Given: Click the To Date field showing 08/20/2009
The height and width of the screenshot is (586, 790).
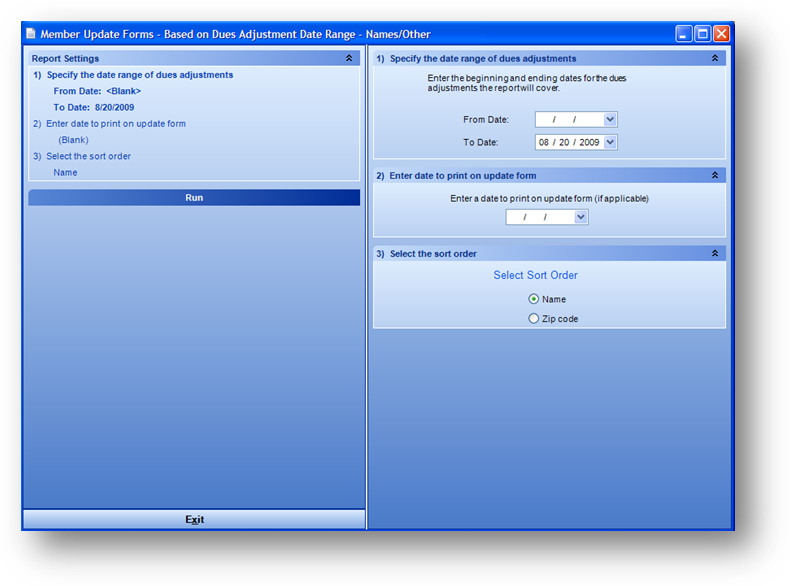Looking at the screenshot, I should point(568,143).
